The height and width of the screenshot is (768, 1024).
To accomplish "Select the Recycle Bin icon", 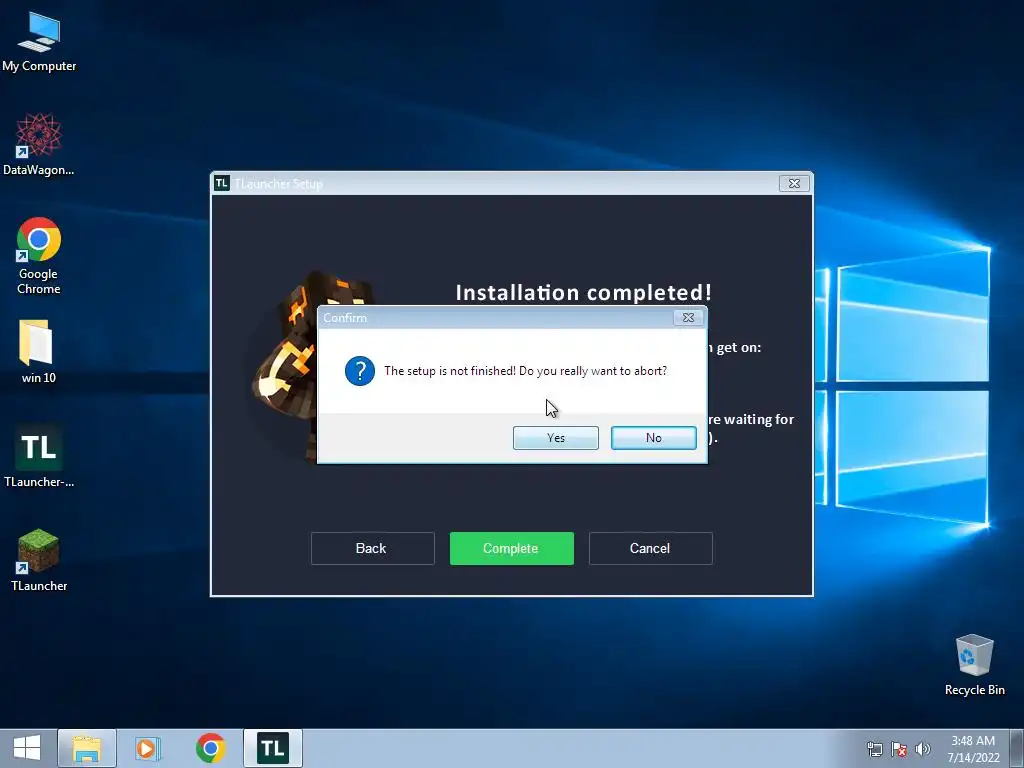I will tap(974, 664).
